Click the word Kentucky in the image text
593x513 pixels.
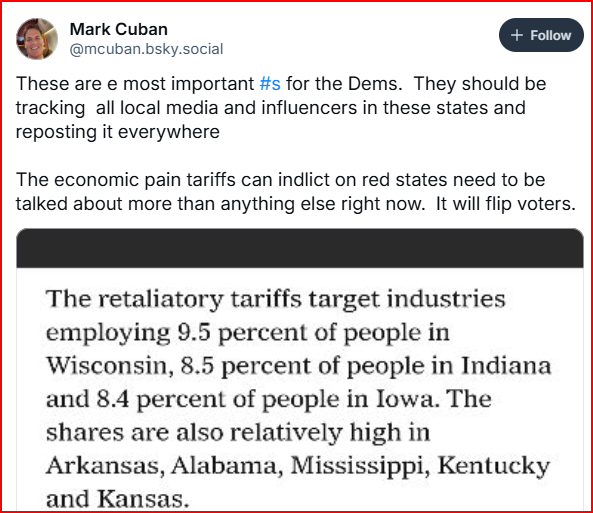(x=494, y=466)
